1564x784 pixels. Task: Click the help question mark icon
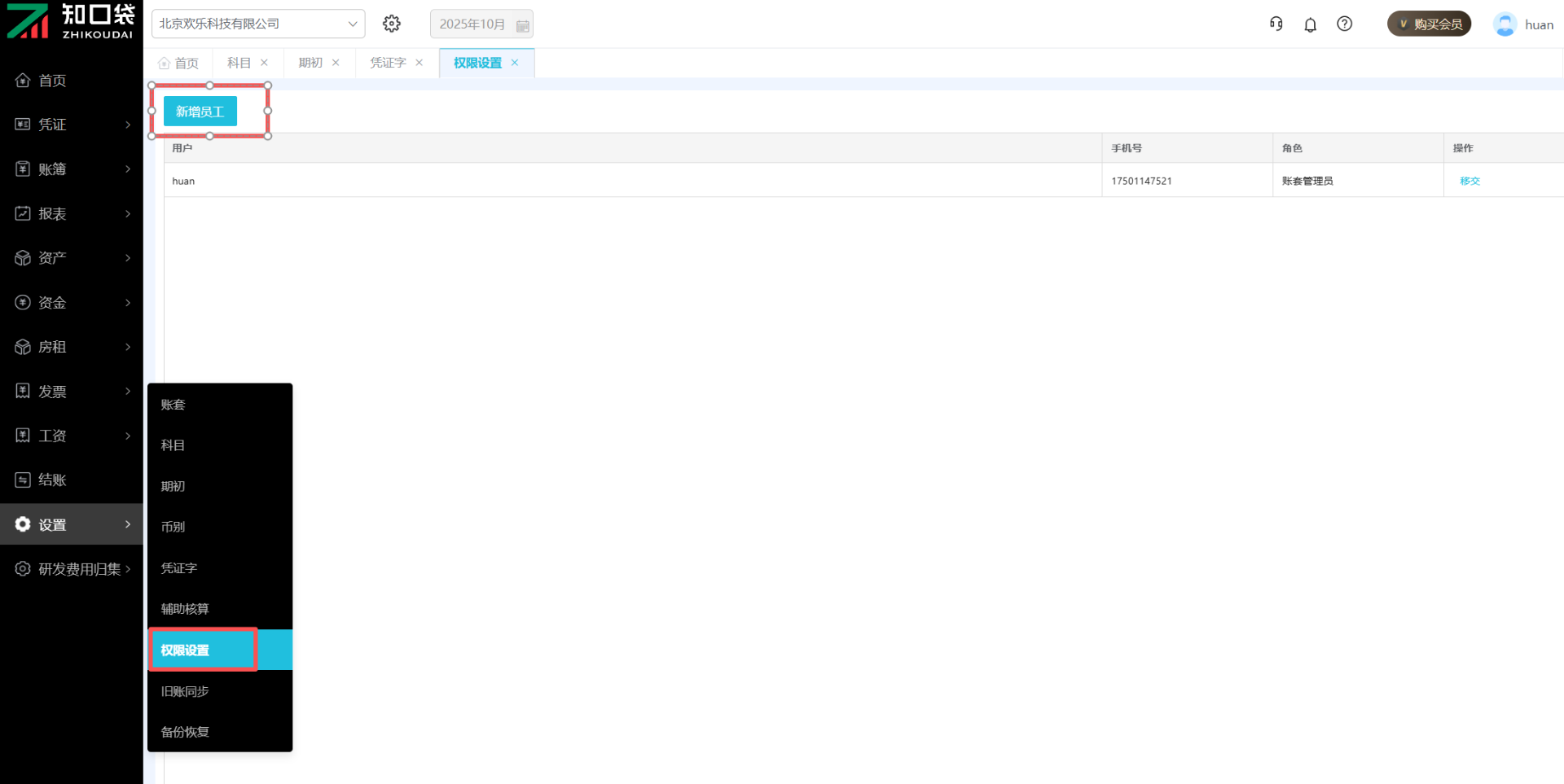1345,24
